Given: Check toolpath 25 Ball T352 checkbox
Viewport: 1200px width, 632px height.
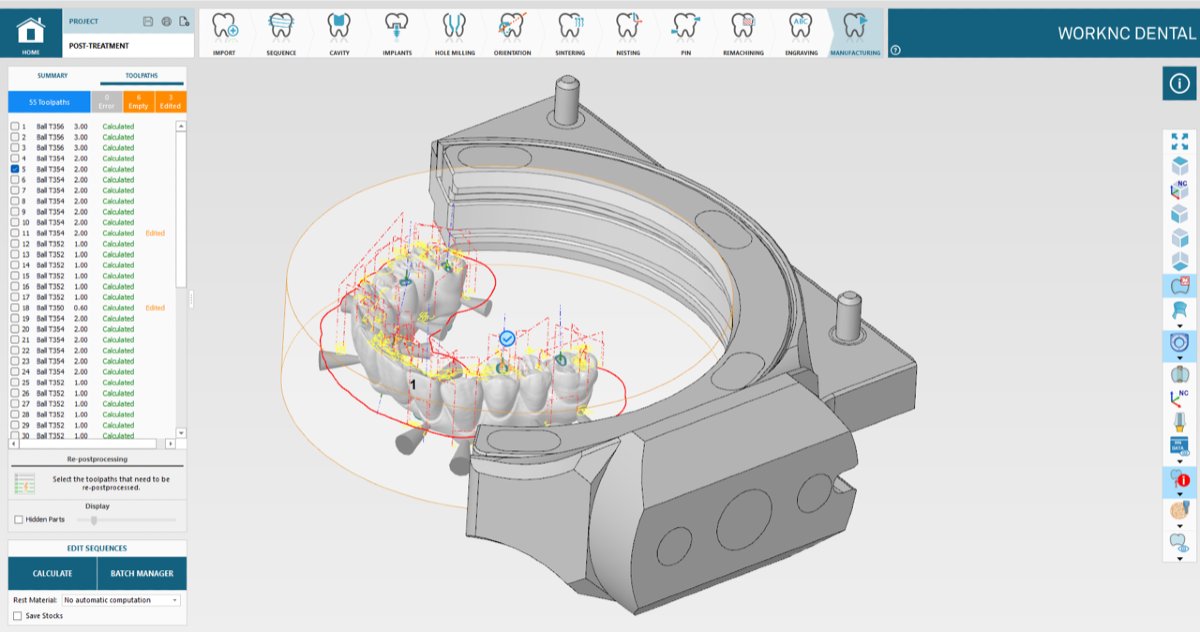Looking at the screenshot, I should [x=14, y=382].
